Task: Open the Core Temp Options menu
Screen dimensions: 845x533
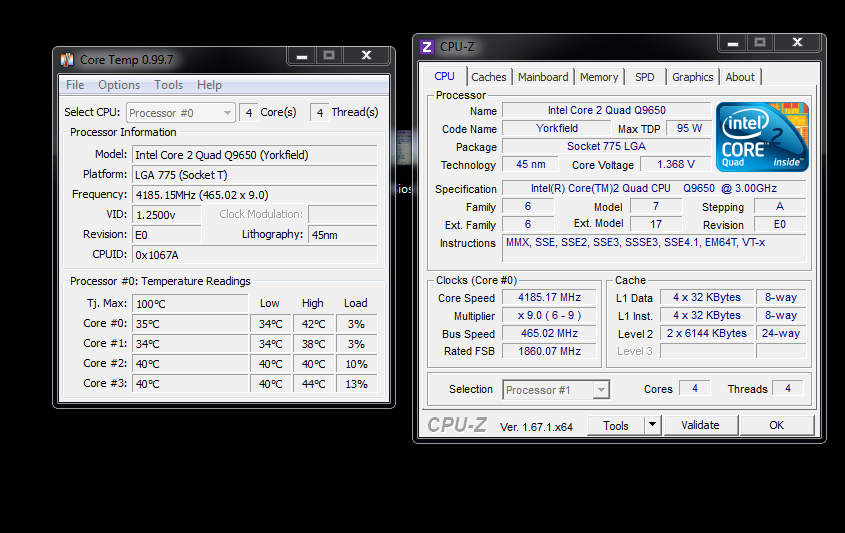Action: pos(119,85)
